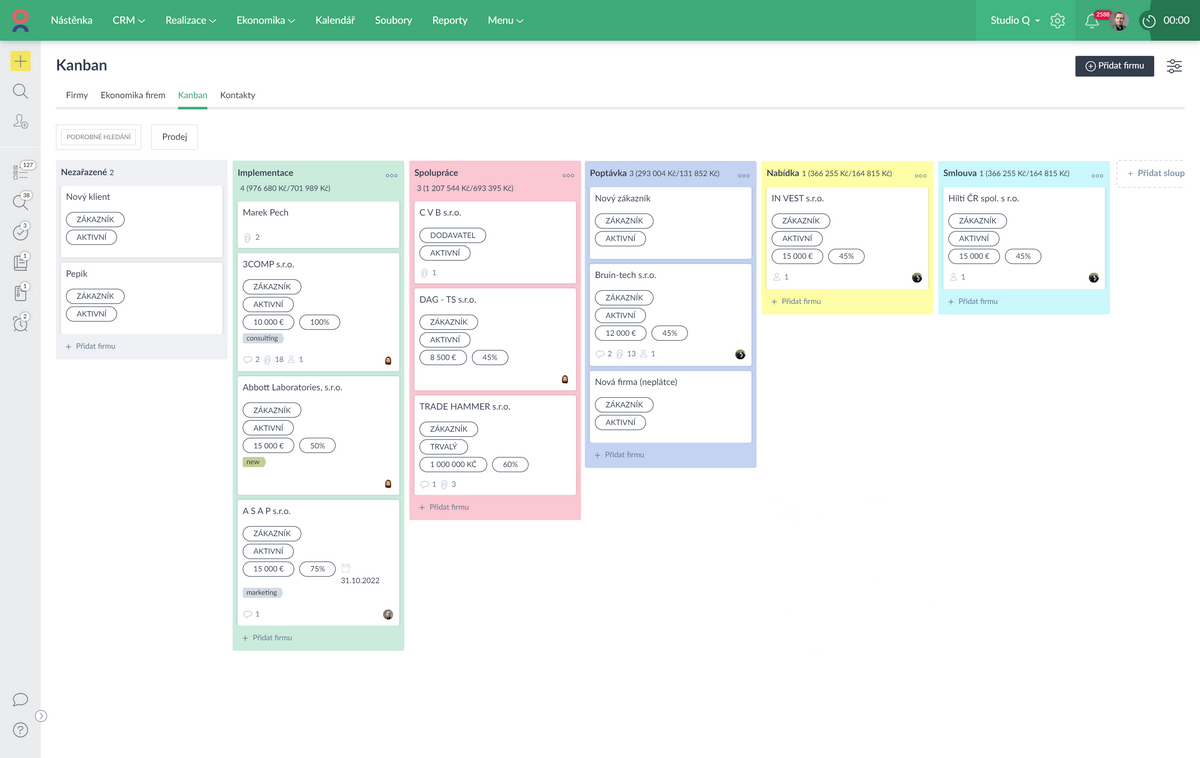Open the search magnifier in sidebar
1200x758 pixels.
20,91
